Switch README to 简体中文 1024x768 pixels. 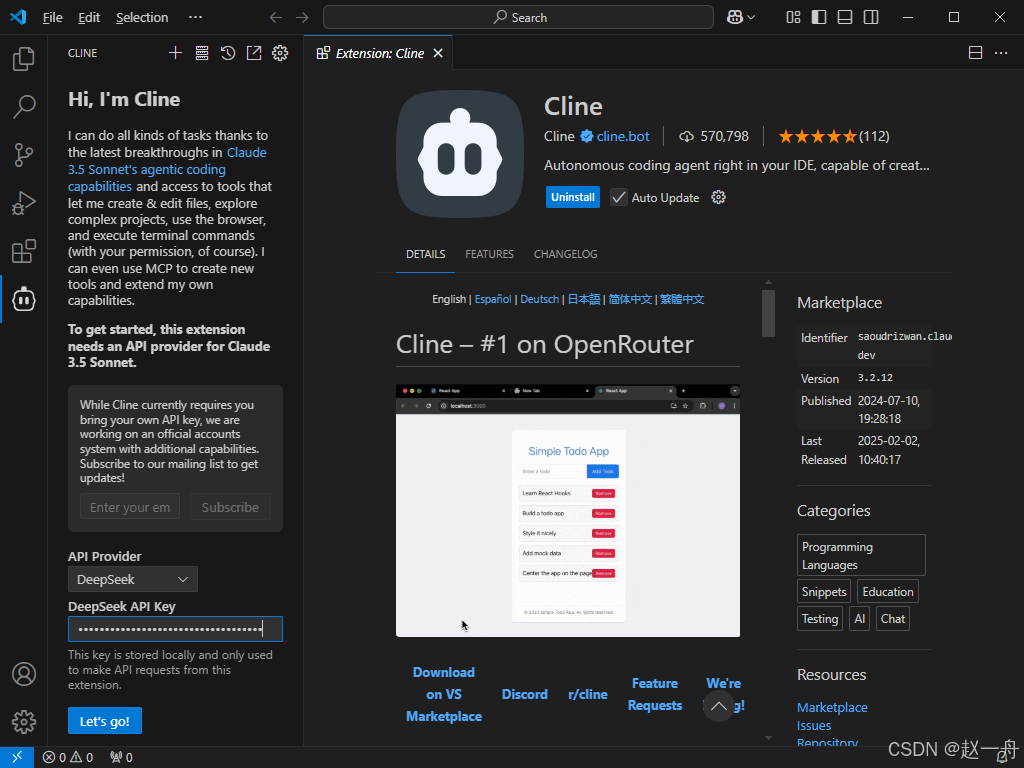point(630,299)
